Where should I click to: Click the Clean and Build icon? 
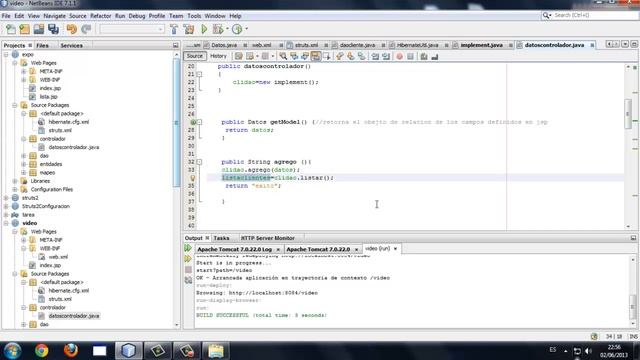pyautogui.click(x=189, y=29)
